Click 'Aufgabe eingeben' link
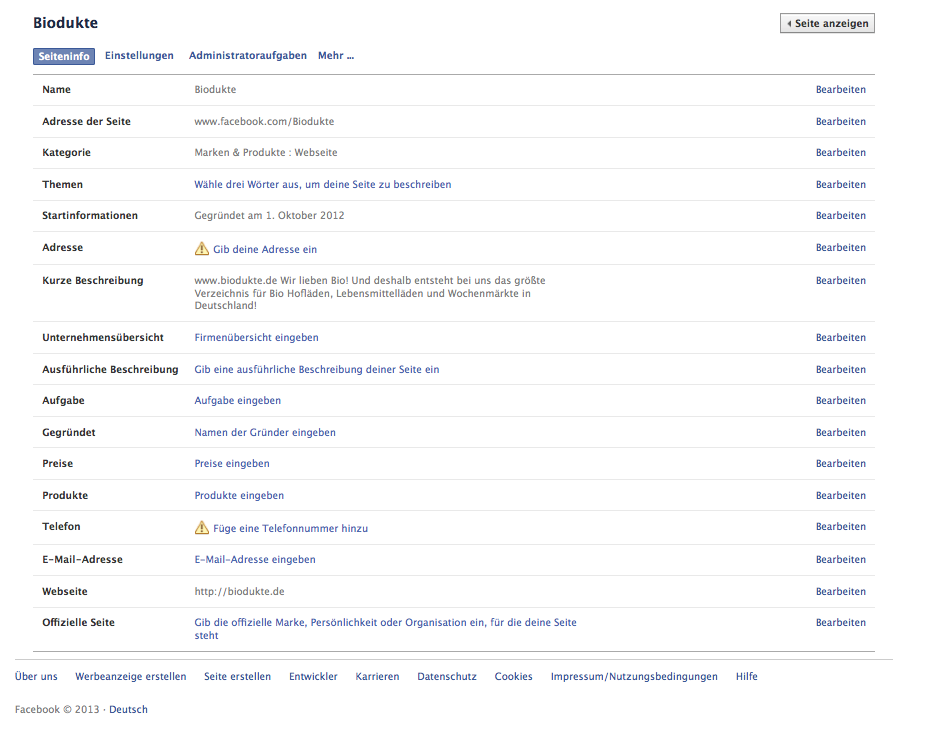The width and height of the screenshot is (943, 745). tap(237, 400)
